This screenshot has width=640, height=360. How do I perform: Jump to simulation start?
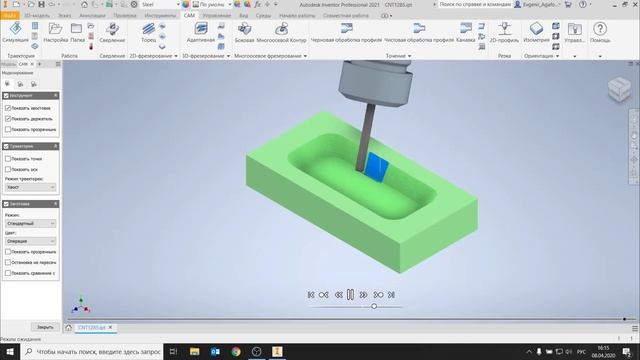pyautogui.click(x=311, y=295)
